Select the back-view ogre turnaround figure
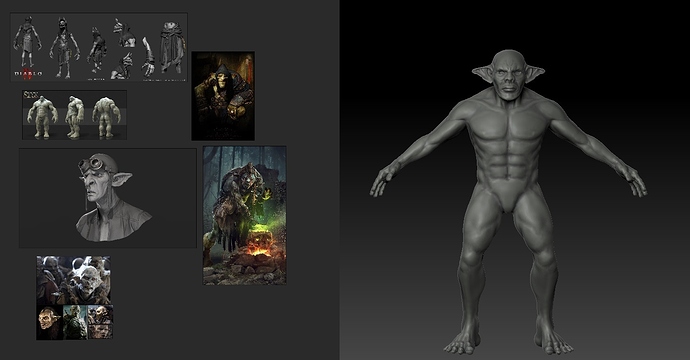Viewport: 690px width, 360px height. pos(106,117)
